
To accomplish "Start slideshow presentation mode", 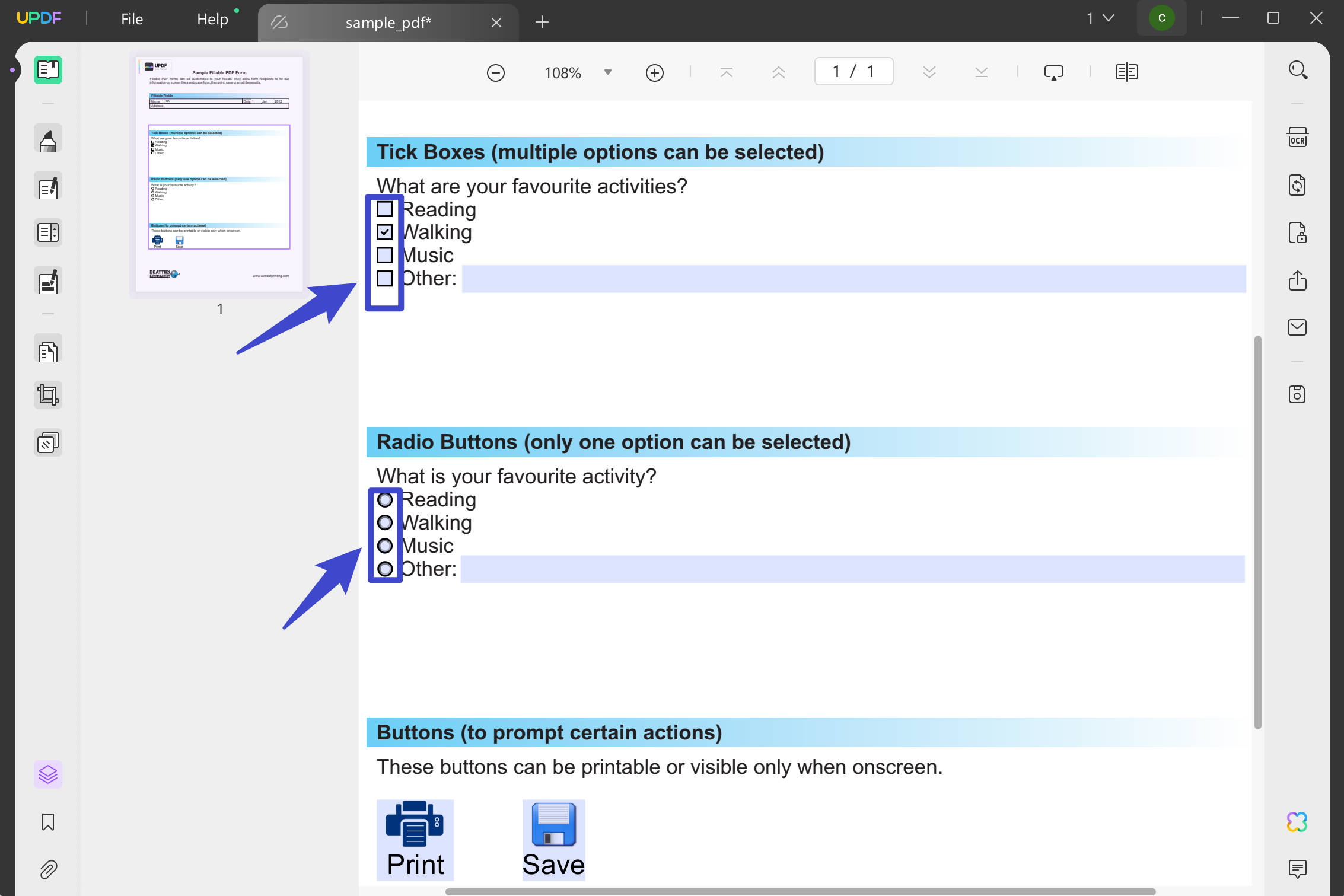I will click(x=1053, y=73).
